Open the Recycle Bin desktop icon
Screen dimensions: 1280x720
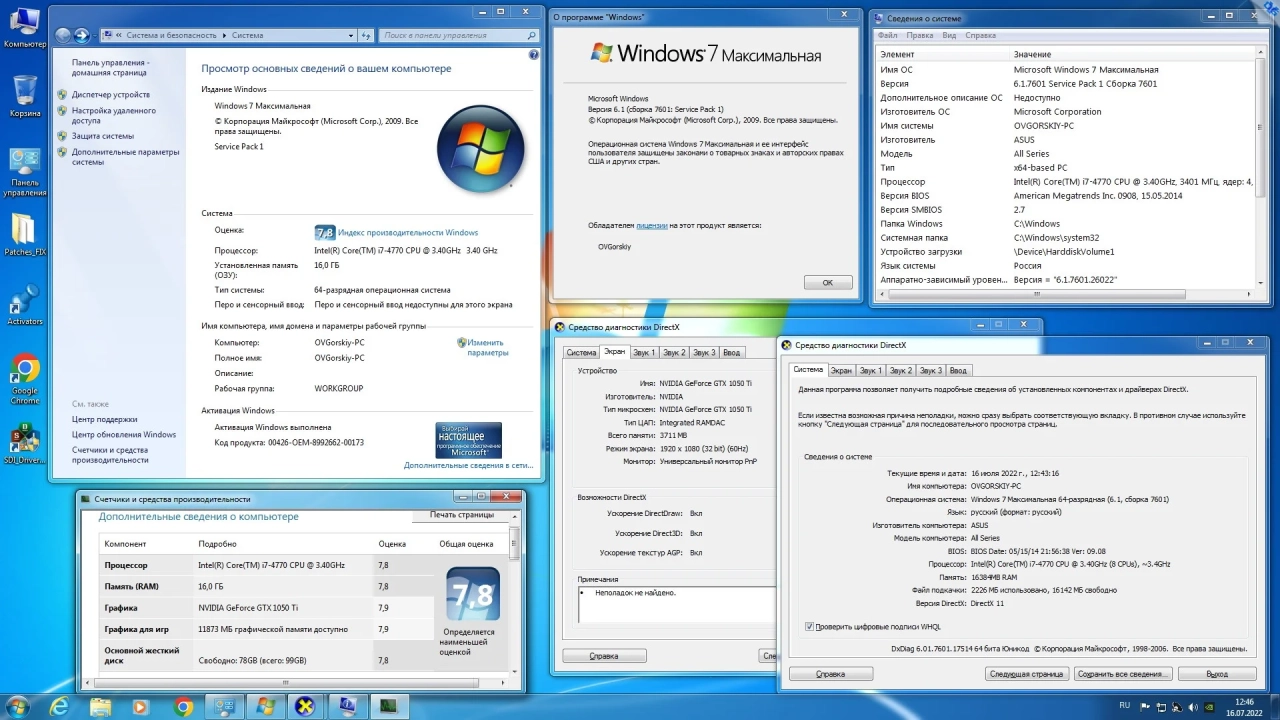(x=25, y=96)
